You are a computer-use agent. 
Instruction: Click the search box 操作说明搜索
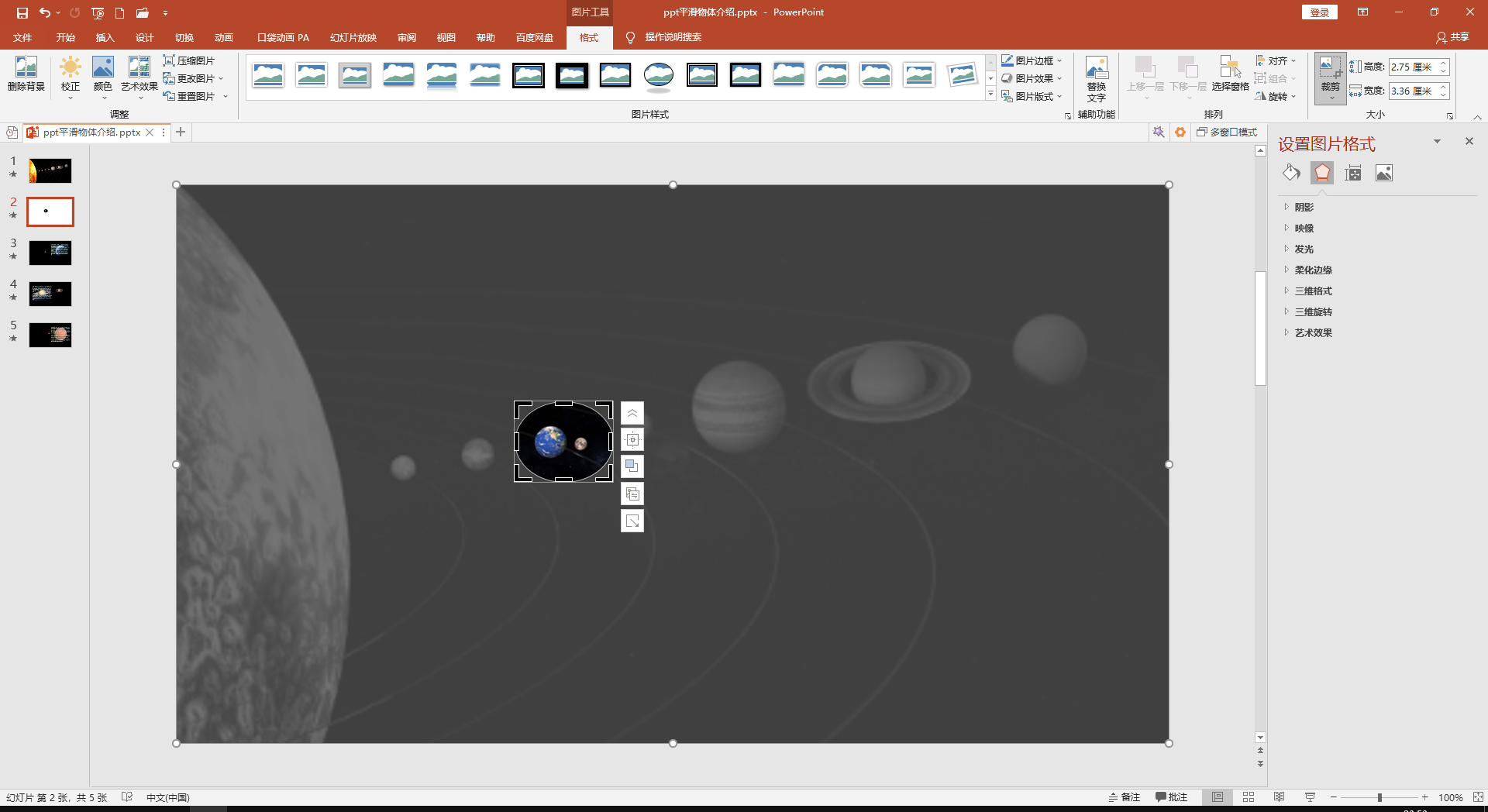coord(673,37)
